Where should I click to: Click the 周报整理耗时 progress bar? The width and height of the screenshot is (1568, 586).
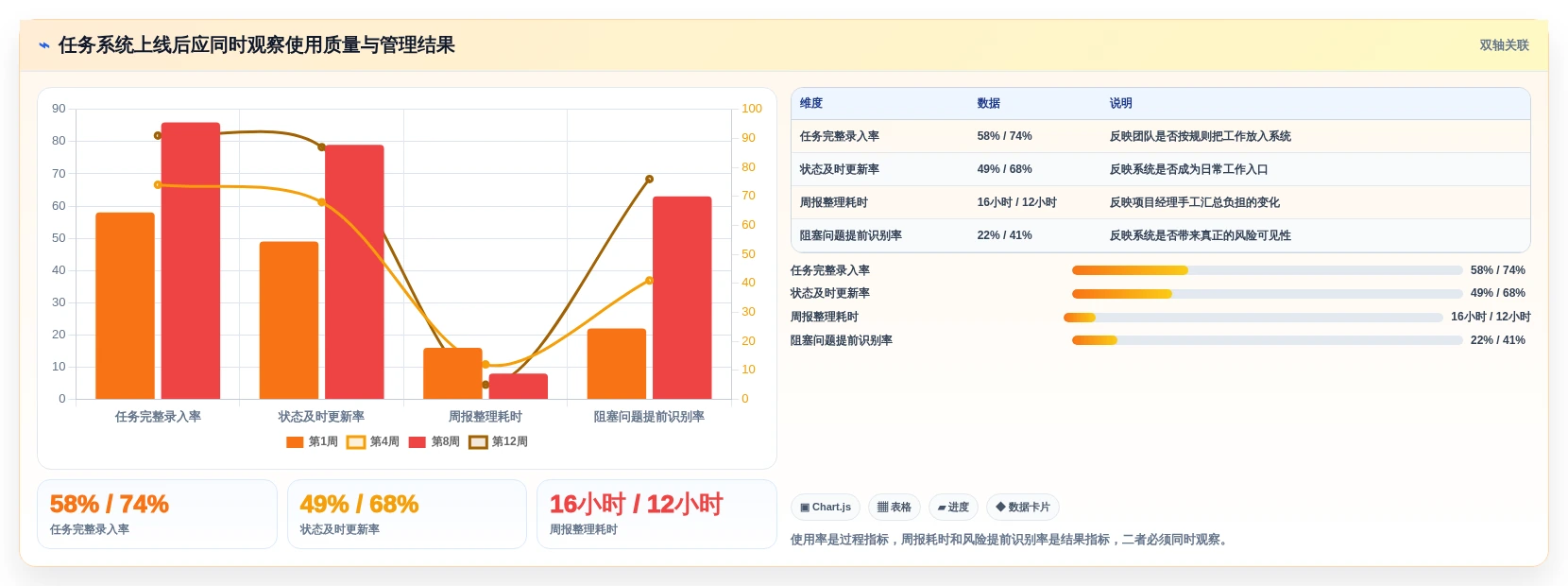coord(1253,318)
